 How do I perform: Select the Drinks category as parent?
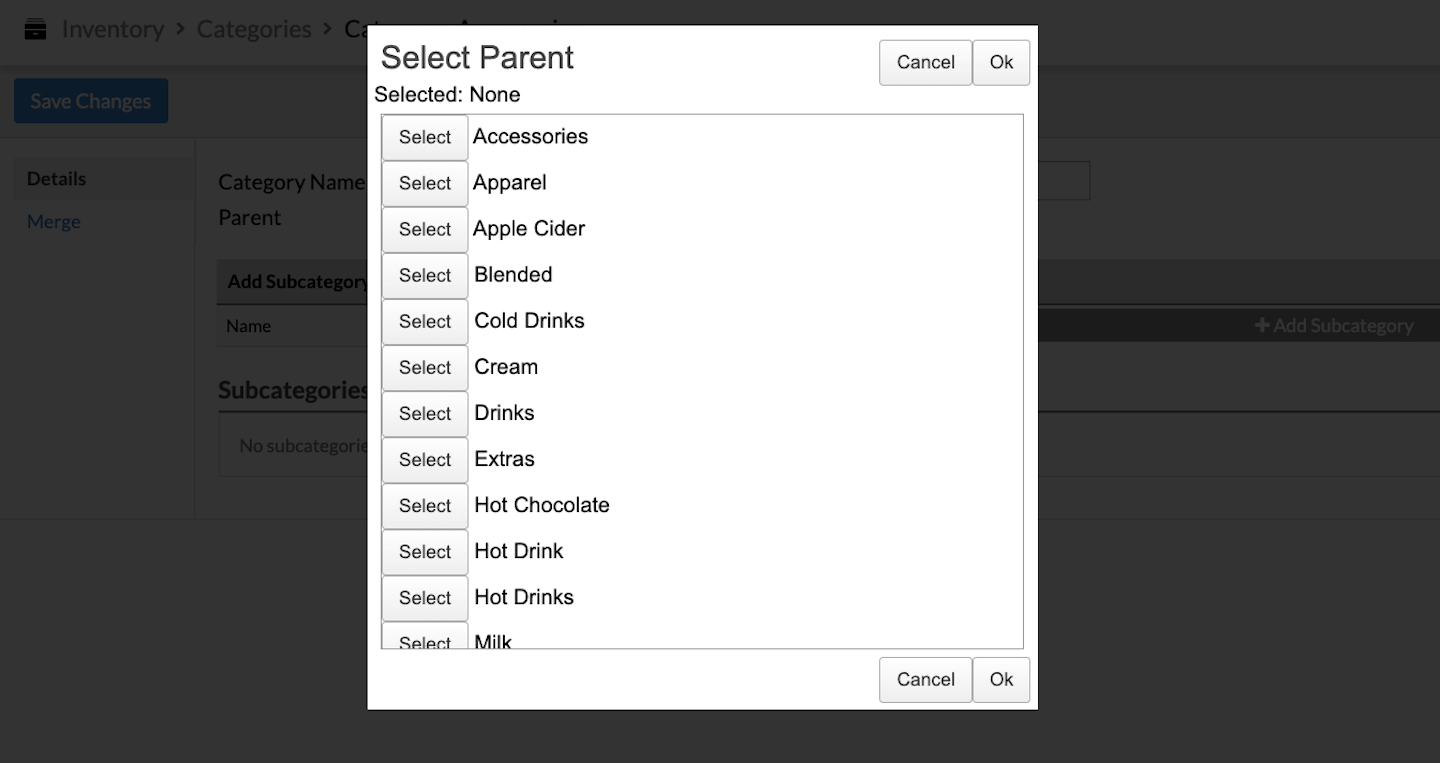click(x=425, y=413)
